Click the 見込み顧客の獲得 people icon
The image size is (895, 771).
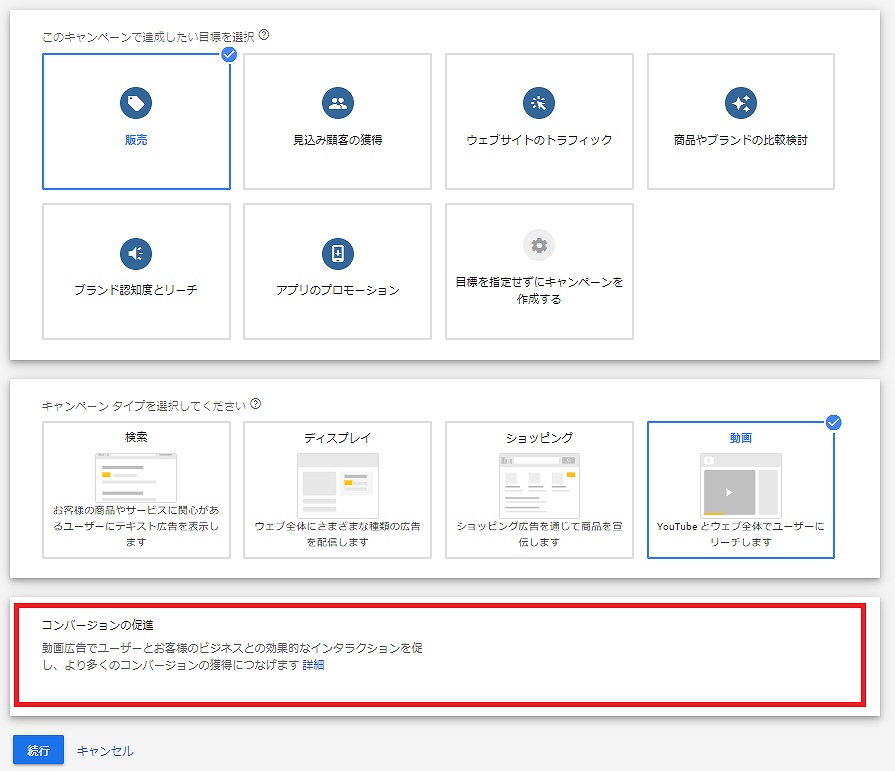click(x=338, y=103)
